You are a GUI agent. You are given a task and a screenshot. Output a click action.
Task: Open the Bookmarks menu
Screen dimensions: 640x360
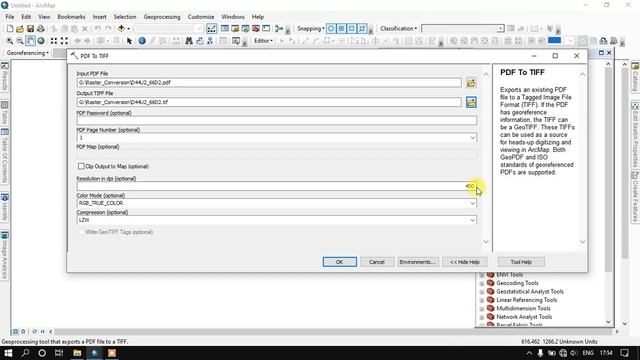pos(71,17)
